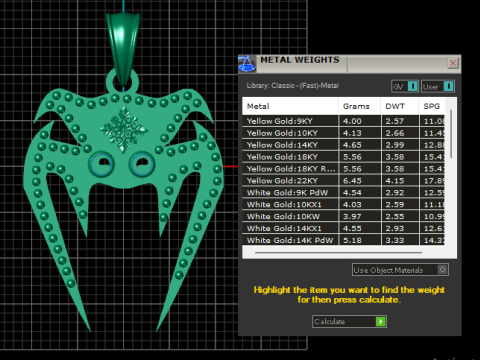480x360 pixels.
Task: Click the left eye ring on pendant
Action: pyautogui.click(x=102, y=164)
